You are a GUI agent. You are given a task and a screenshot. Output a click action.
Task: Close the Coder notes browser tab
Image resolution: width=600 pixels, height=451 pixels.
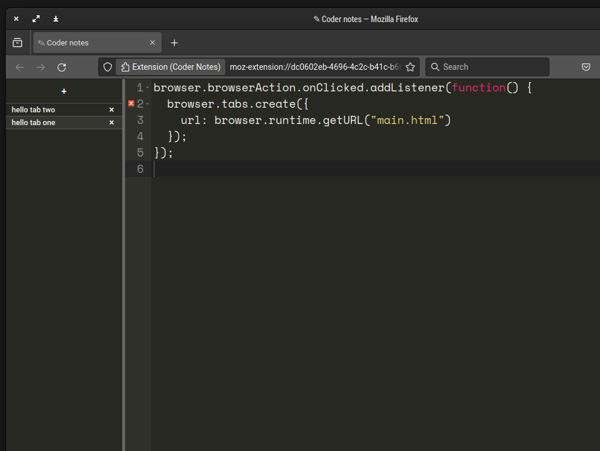click(152, 42)
